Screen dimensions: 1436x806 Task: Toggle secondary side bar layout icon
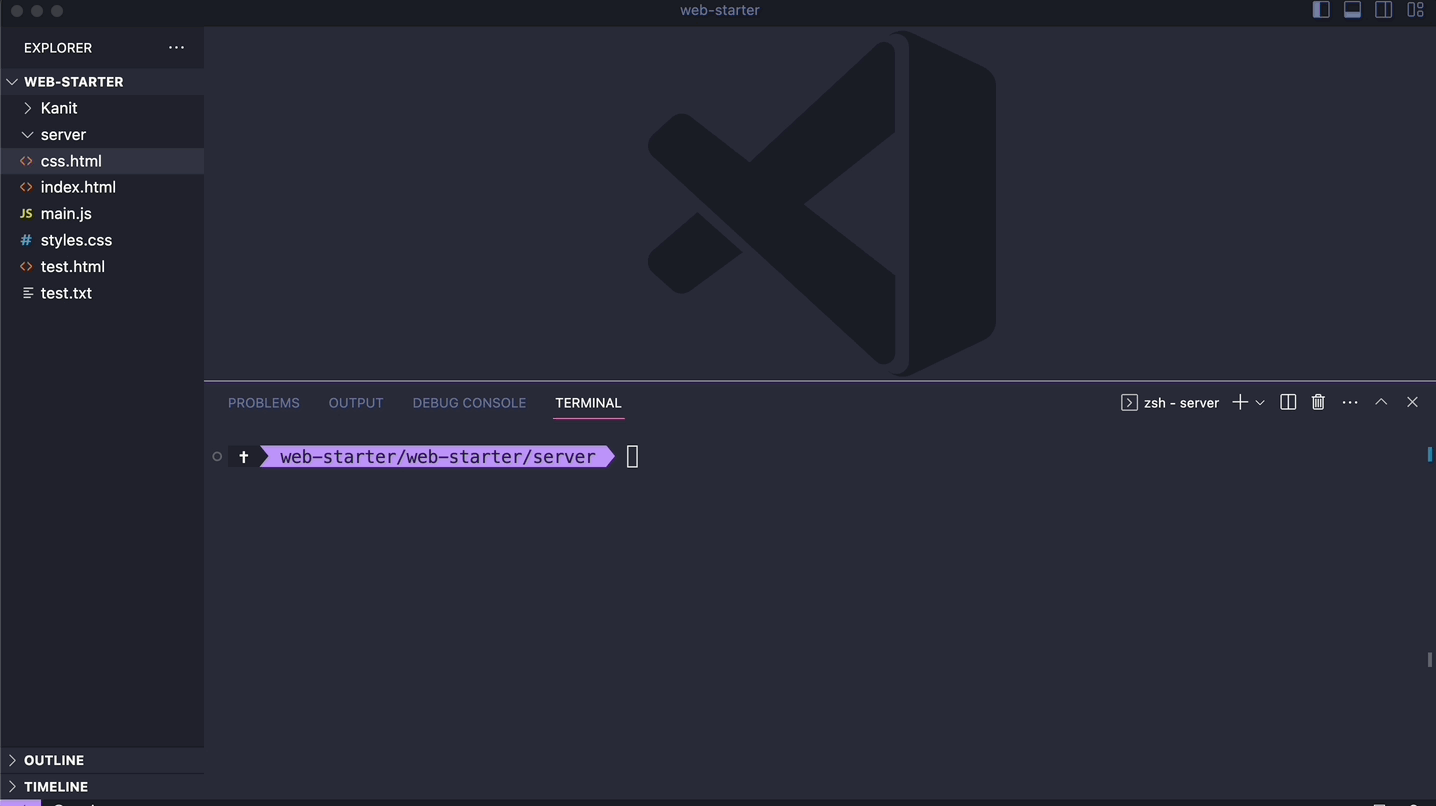coord(1384,10)
